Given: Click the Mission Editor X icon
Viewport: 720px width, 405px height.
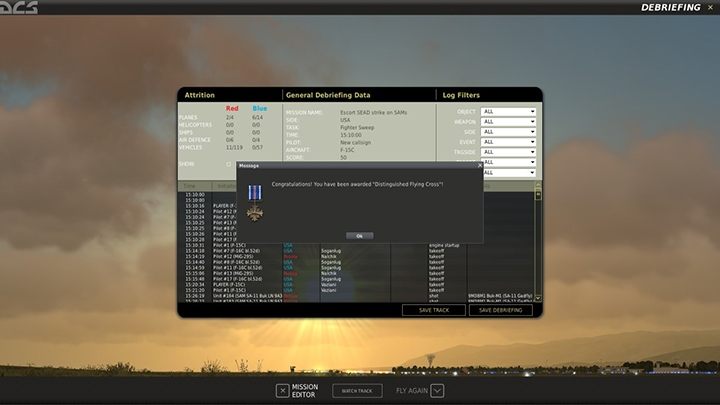Looking at the screenshot, I should pyautogui.click(x=283, y=390).
